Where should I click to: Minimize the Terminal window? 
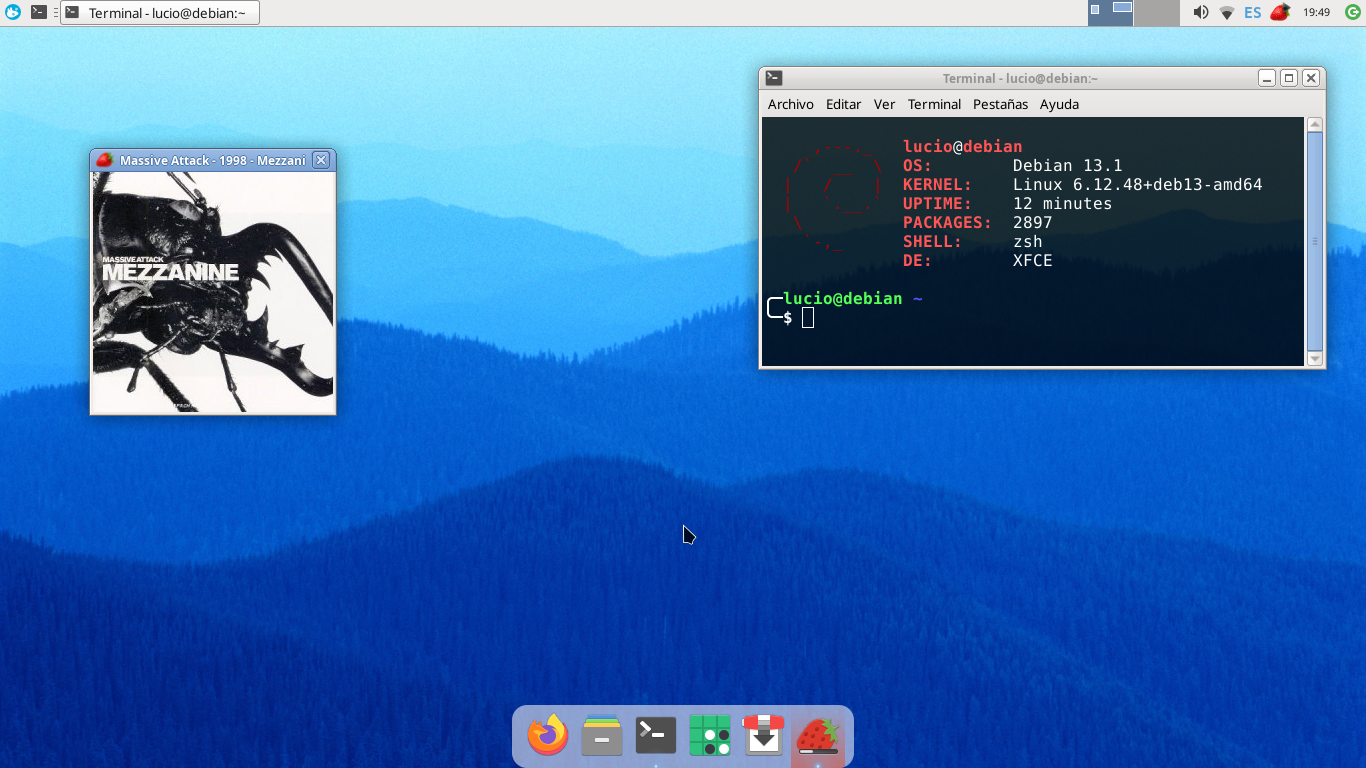(x=1267, y=78)
